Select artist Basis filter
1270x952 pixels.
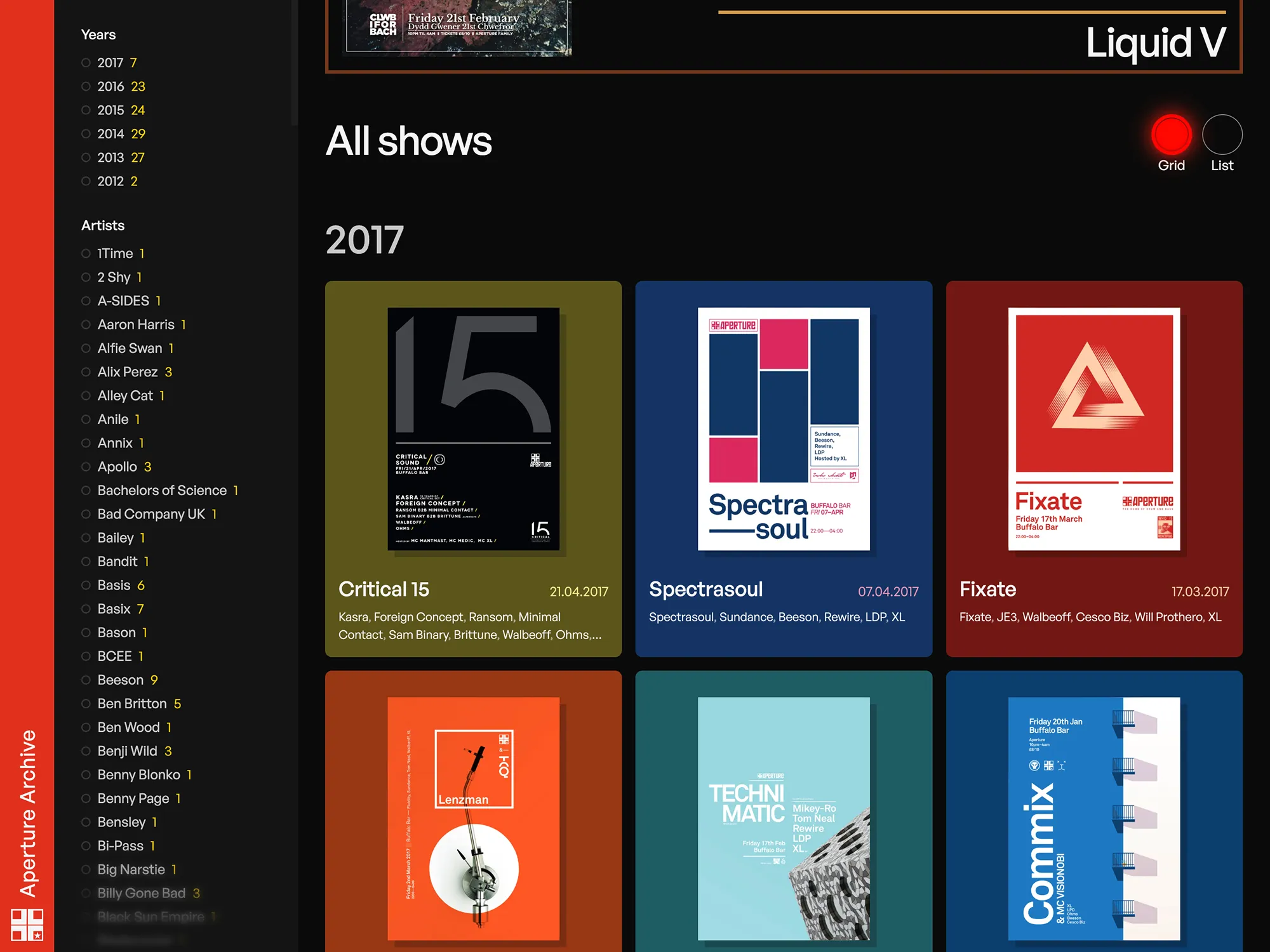(x=113, y=585)
